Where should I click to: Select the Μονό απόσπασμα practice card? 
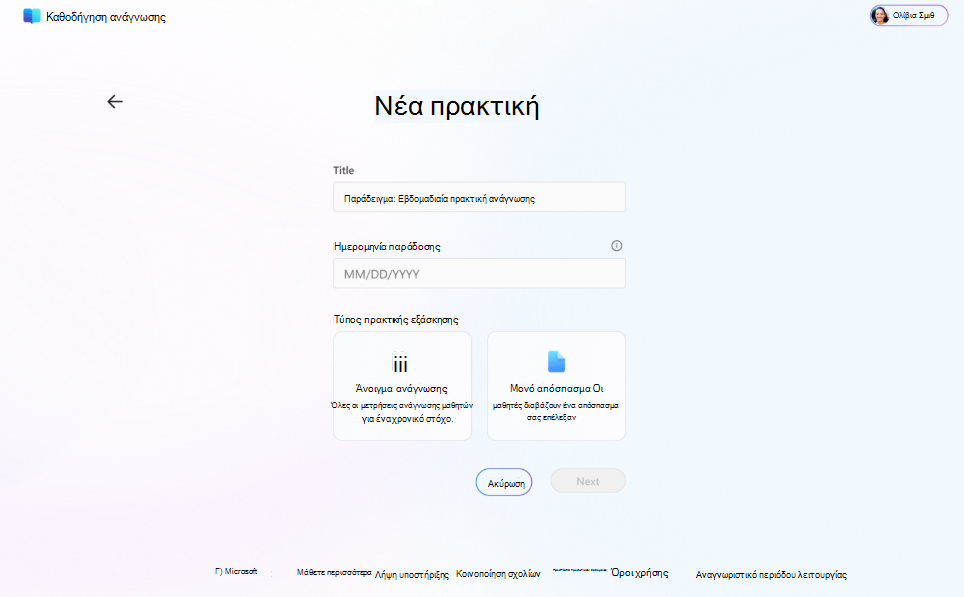coord(556,386)
